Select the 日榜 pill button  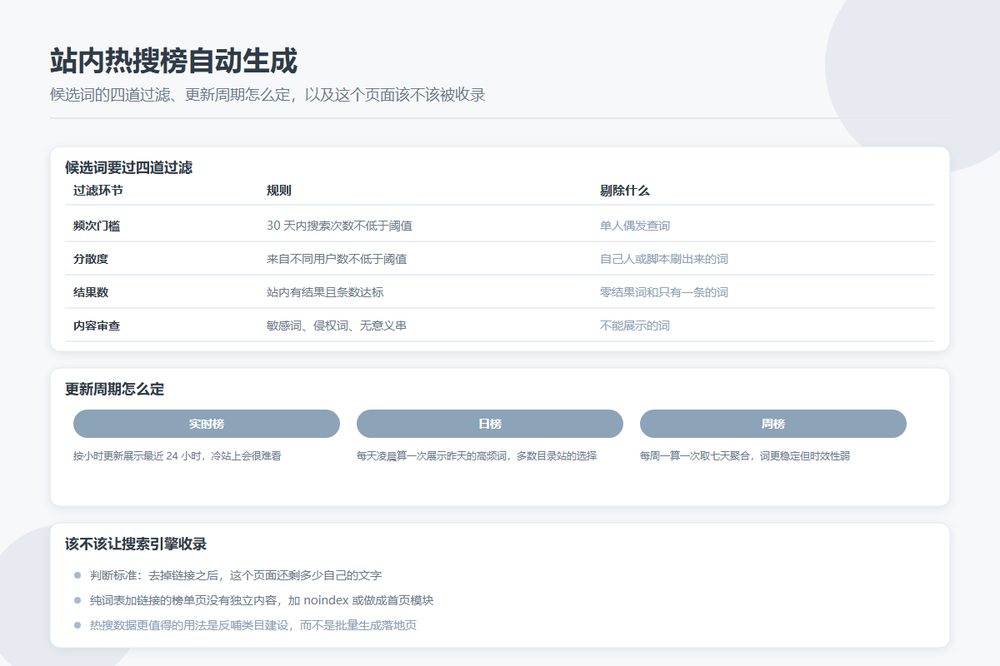490,424
